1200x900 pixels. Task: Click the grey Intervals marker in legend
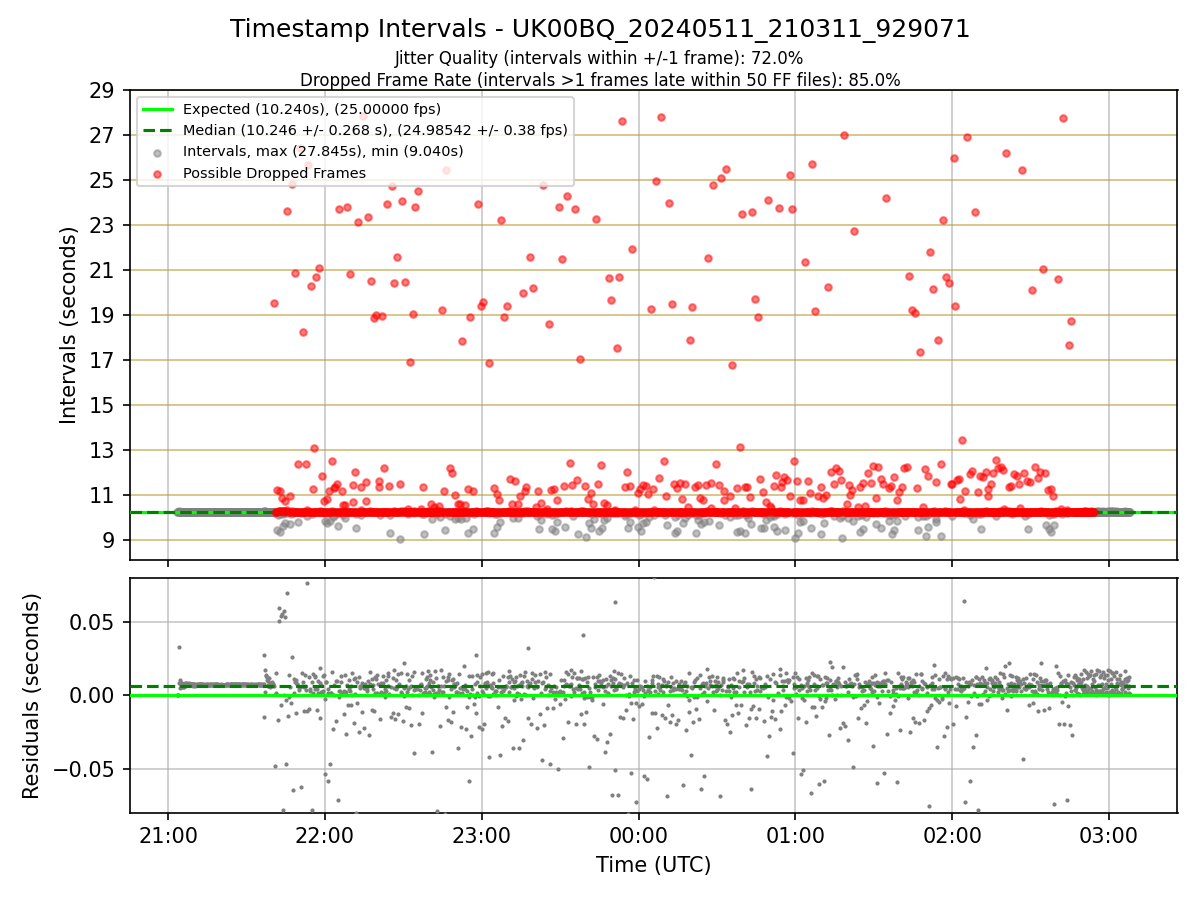tap(158, 152)
